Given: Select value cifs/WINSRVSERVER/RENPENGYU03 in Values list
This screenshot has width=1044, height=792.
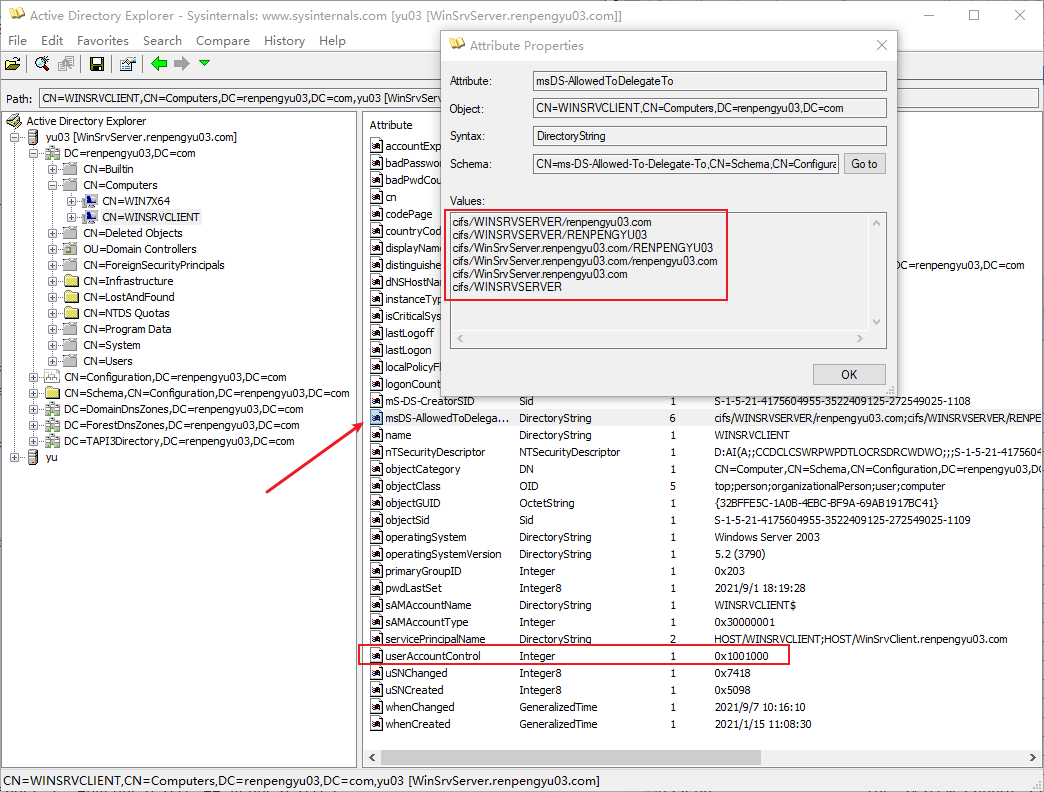Looking at the screenshot, I should click(x=549, y=235).
